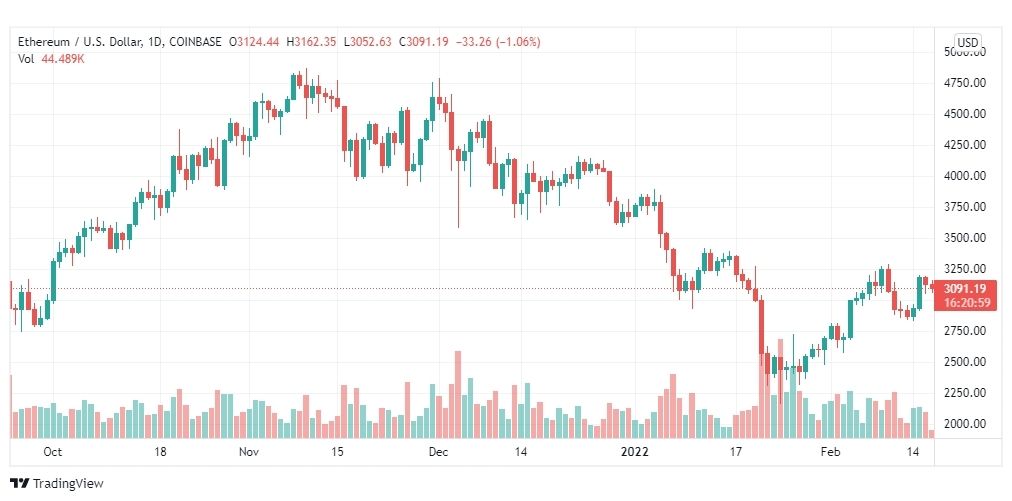Click the TradingView logo icon
The image size is (1012, 501).
20,483
